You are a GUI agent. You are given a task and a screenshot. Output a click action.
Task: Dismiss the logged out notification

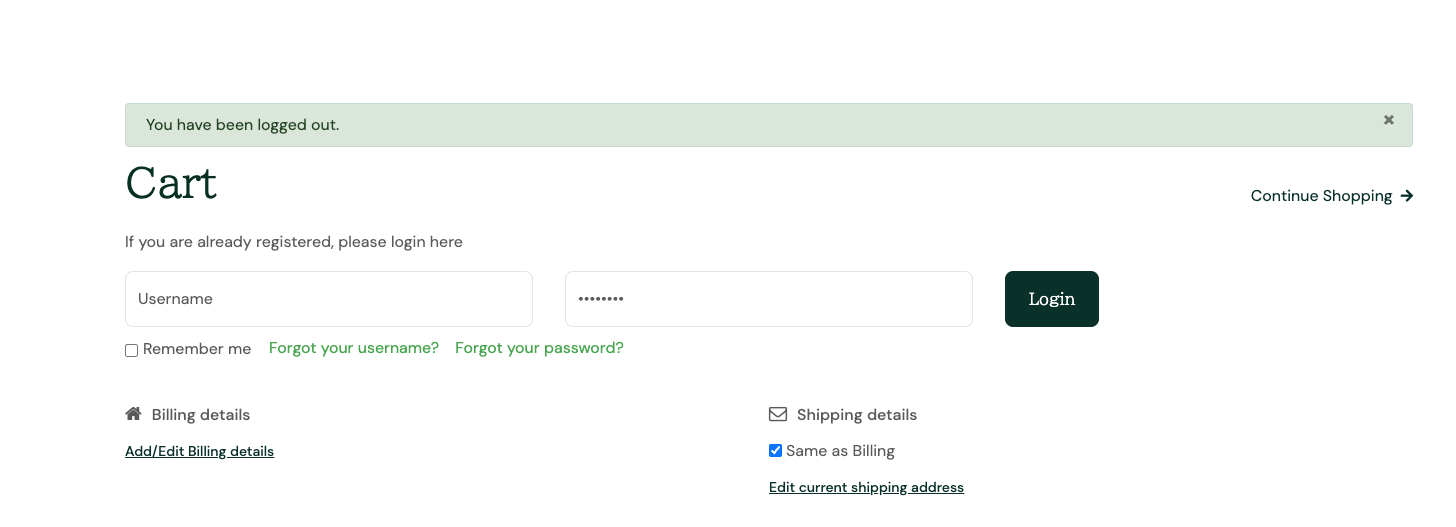(1388, 120)
